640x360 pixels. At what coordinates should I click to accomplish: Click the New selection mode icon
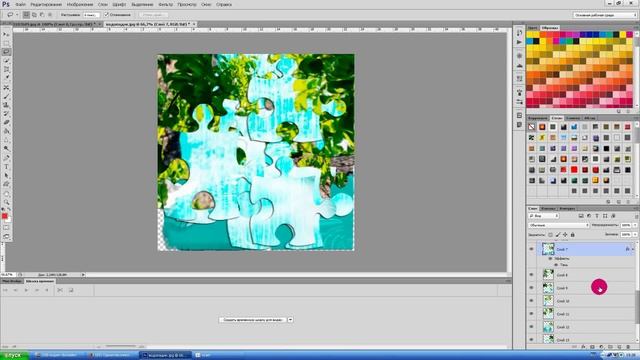pos(26,15)
